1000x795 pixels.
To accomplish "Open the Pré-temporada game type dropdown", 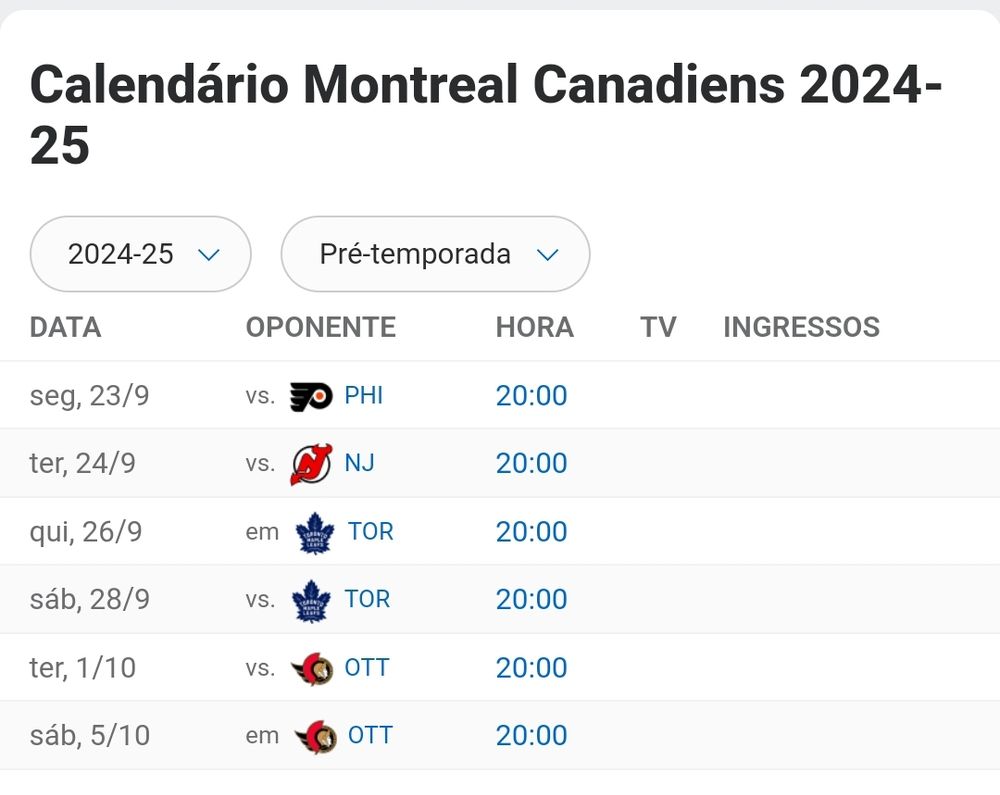I will [x=435, y=254].
